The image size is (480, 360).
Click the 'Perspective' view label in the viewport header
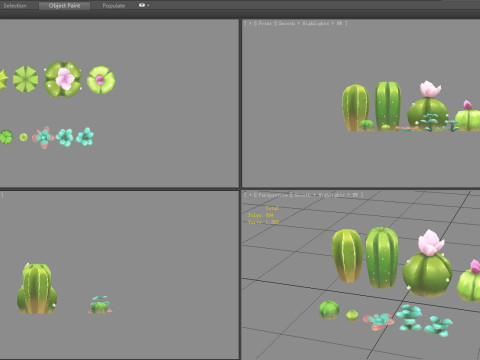(x=273, y=195)
